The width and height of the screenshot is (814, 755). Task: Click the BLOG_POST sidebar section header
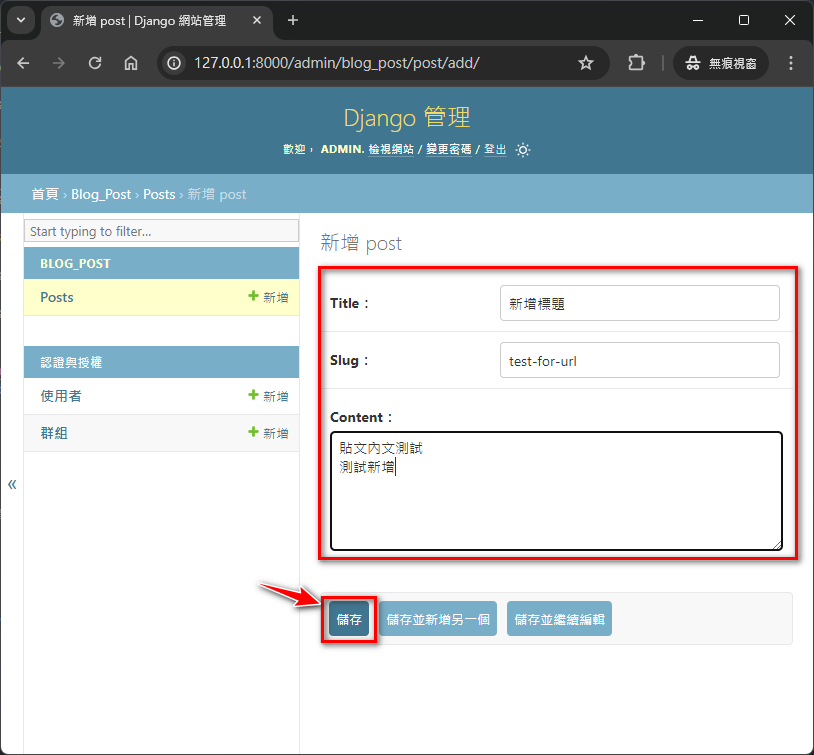[x=75, y=264]
